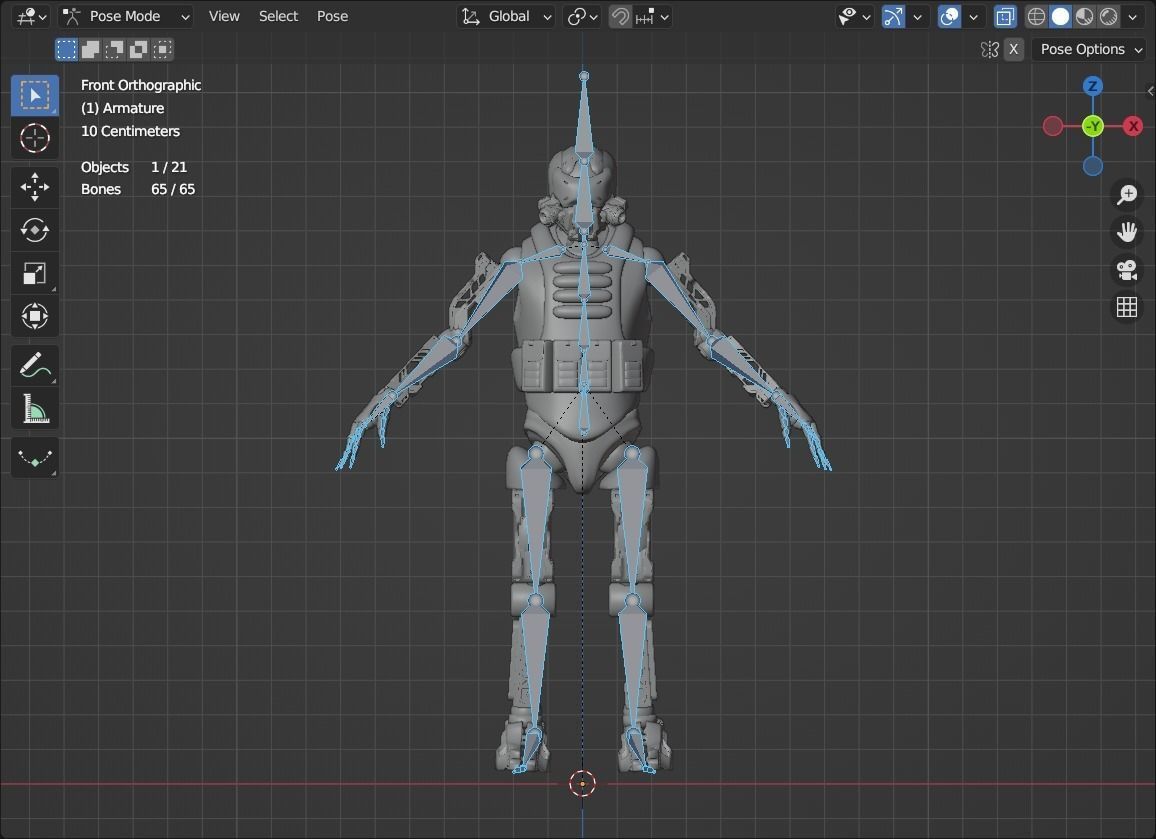This screenshot has height=839, width=1156.
Task: Switch perspective/orthographic with the grid icon
Action: pyautogui.click(x=1127, y=307)
